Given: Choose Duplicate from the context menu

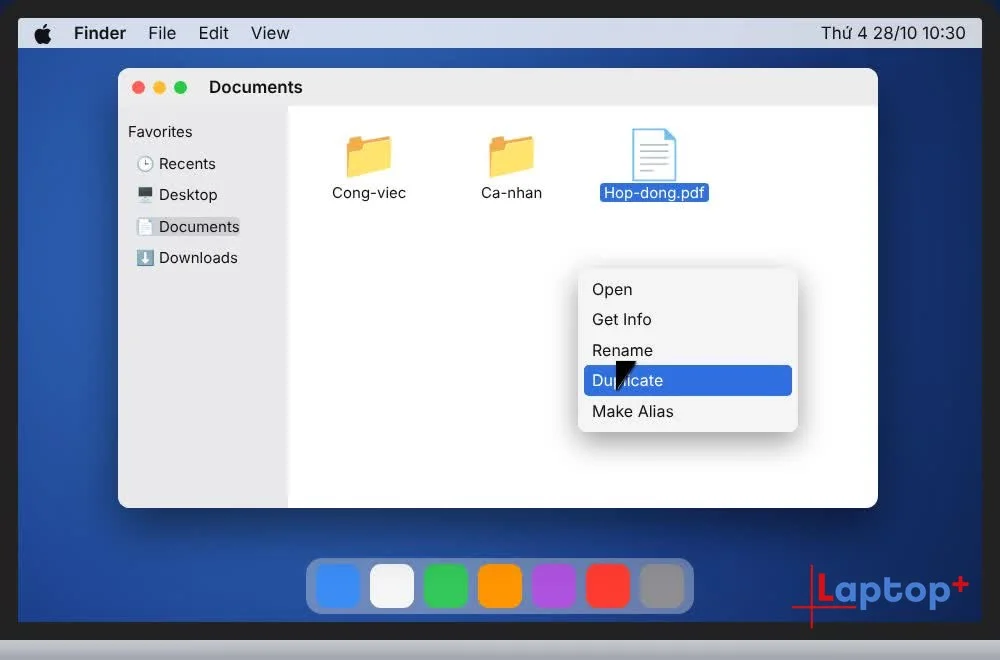Looking at the screenshot, I should pos(688,381).
